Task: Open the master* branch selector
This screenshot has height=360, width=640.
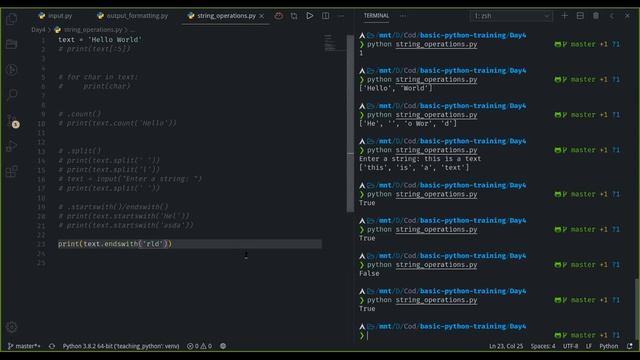Action: (x=24, y=346)
